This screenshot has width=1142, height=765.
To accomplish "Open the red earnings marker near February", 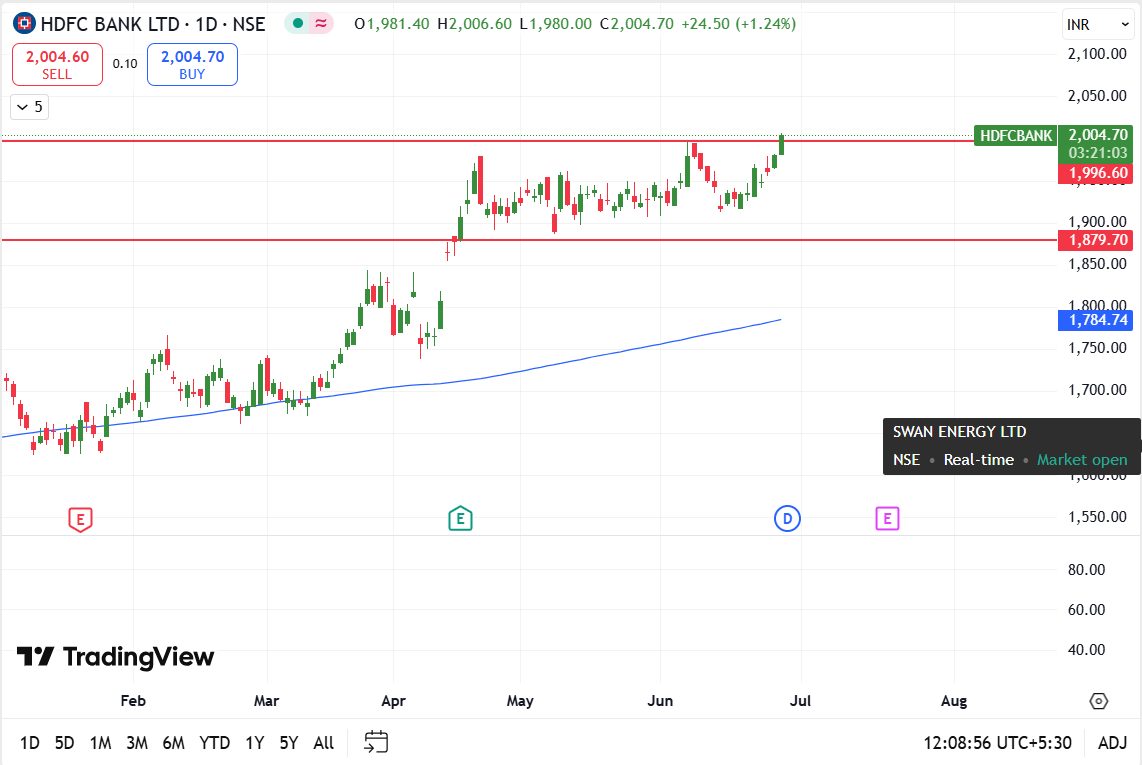I will (80, 519).
